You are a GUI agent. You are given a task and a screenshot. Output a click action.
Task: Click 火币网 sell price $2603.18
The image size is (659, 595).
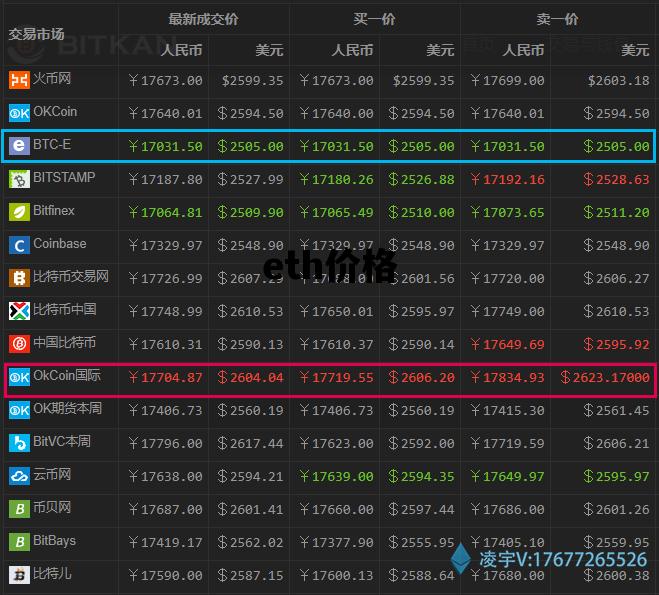click(619, 80)
